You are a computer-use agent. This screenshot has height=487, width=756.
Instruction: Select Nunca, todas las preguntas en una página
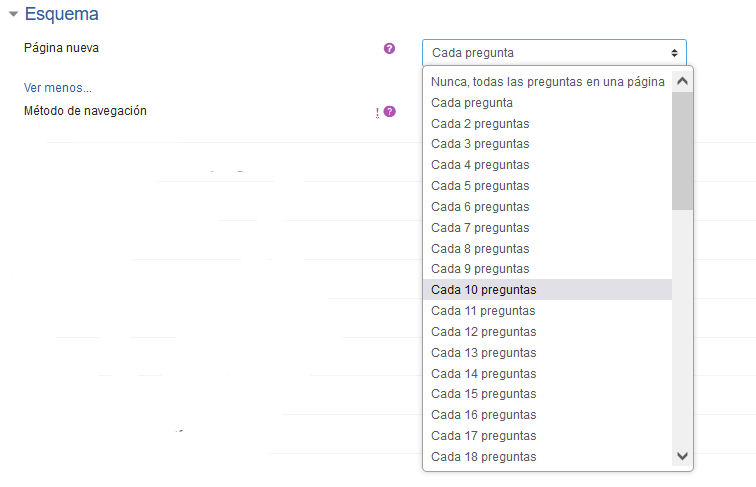pyautogui.click(x=547, y=81)
